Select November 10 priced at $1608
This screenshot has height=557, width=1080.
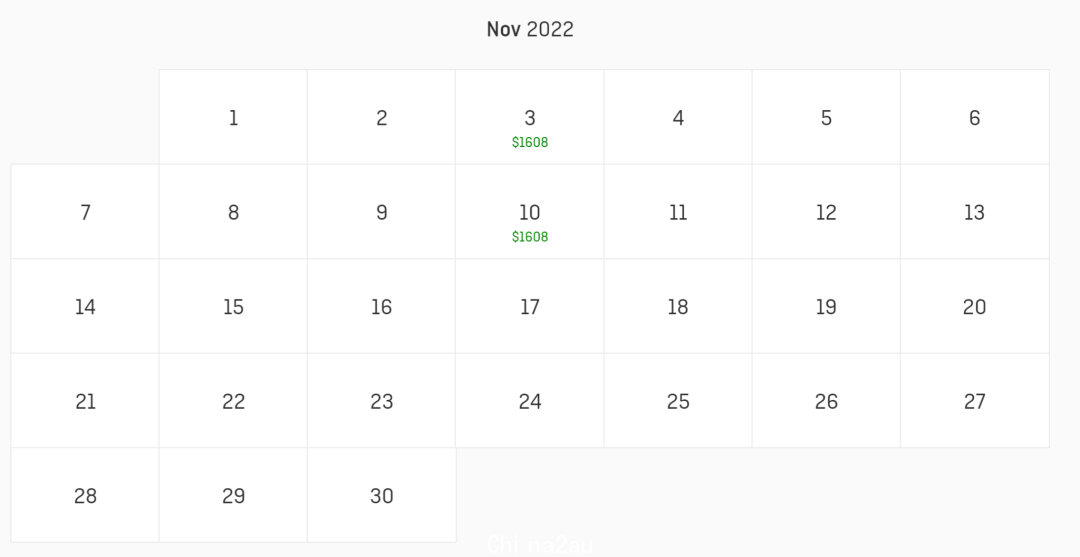coord(530,211)
